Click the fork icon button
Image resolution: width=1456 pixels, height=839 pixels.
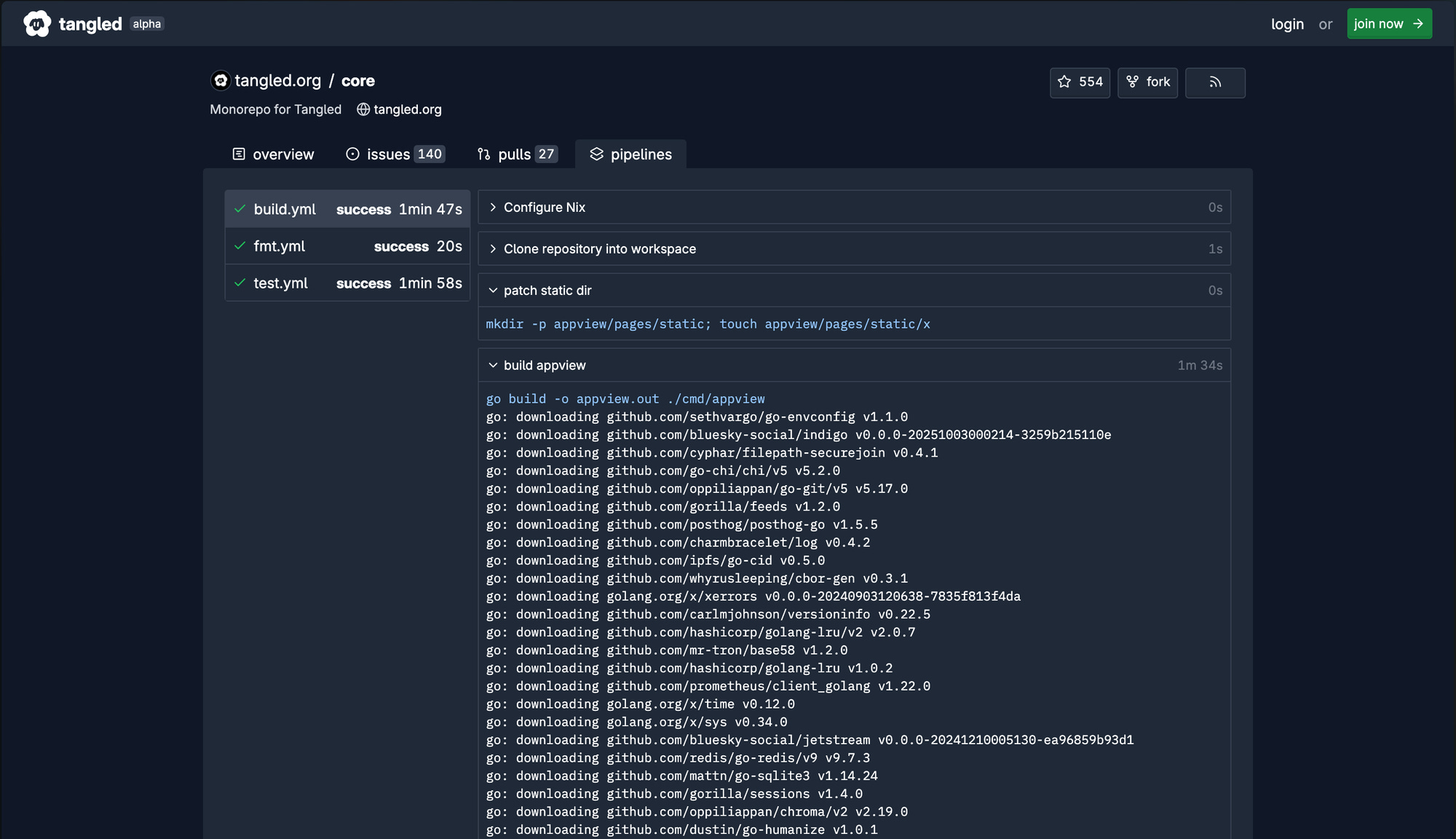tap(1132, 82)
